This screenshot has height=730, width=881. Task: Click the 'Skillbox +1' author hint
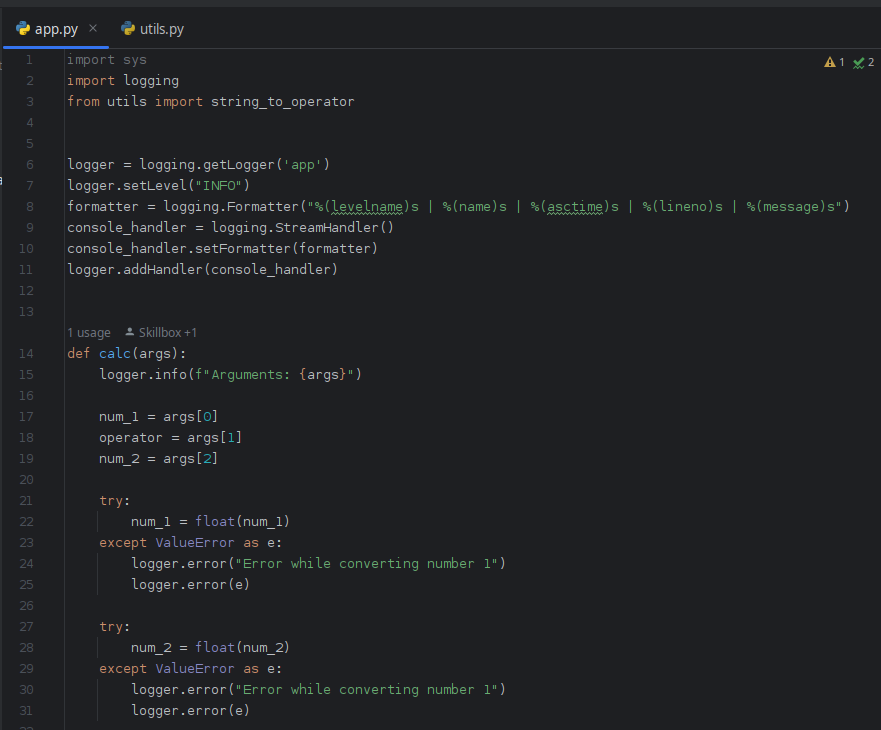(x=167, y=333)
